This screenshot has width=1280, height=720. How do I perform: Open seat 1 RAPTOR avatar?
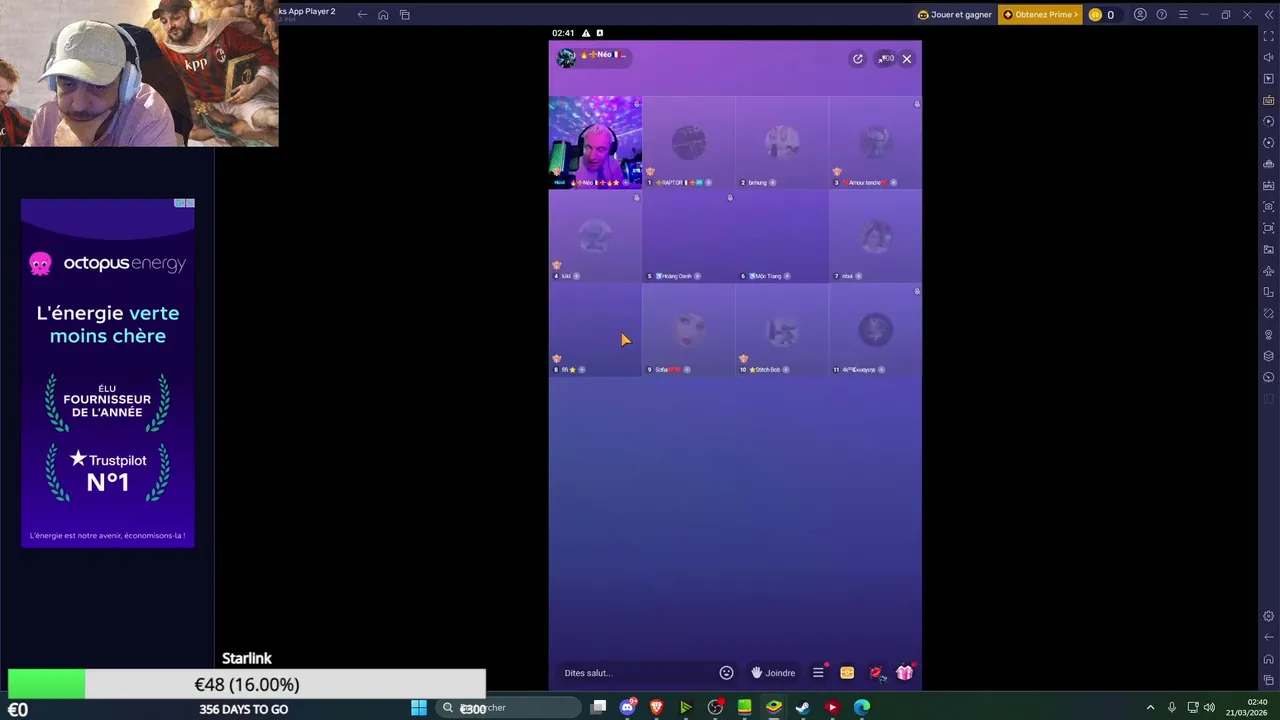(x=688, y=142)
